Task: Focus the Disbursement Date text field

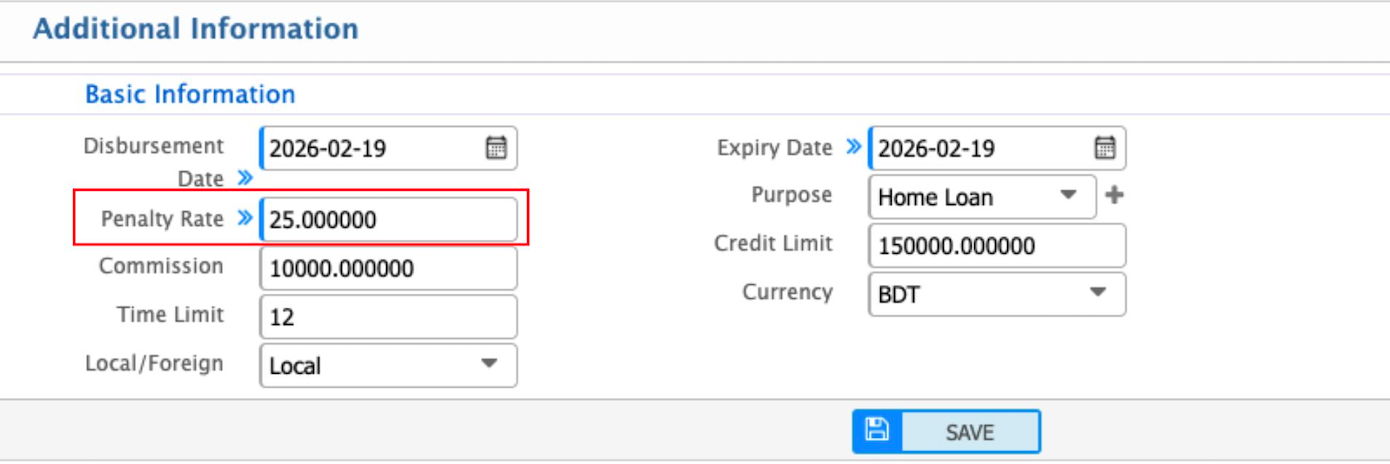Action: (x=370, y=149)
